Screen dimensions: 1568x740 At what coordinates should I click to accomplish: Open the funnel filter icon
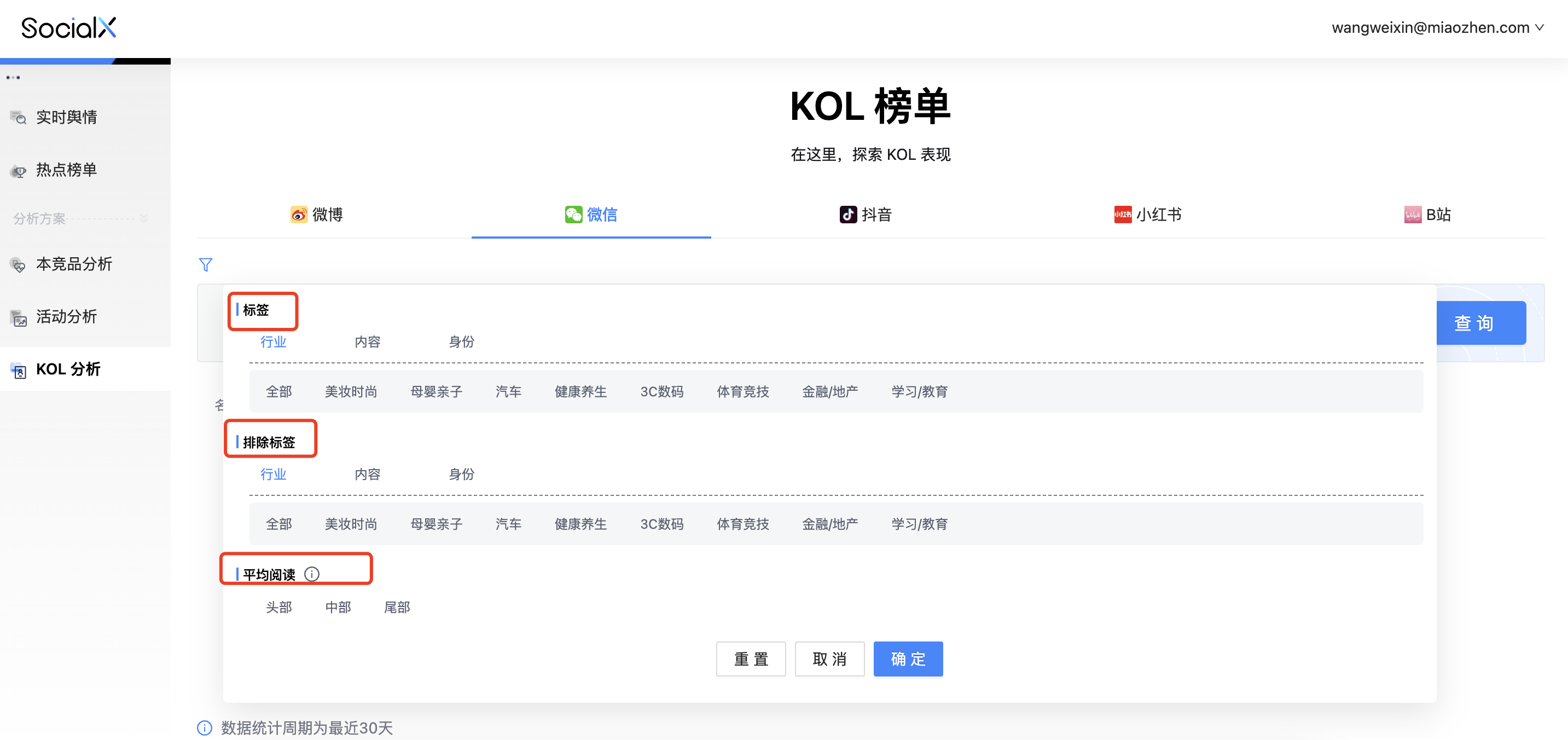pos(206,264)
